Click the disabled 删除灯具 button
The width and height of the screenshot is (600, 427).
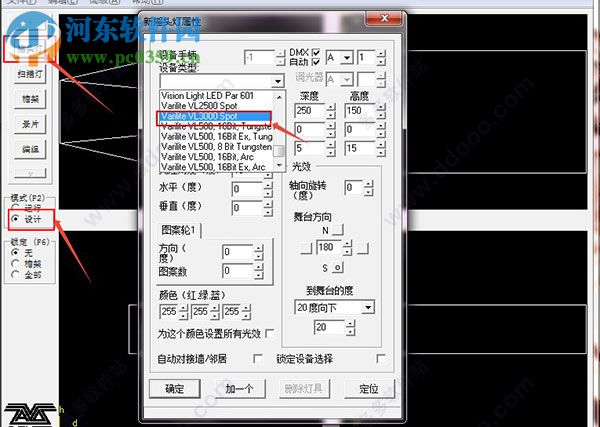pyautogui.click(x=304, y=389)
